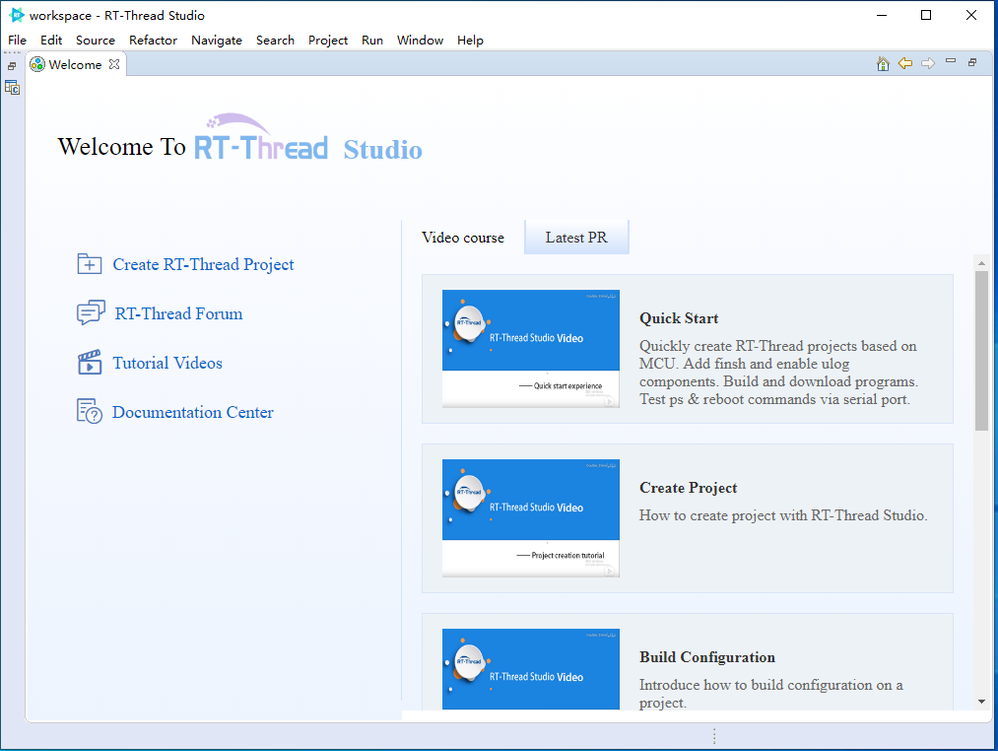998x751 pixels.
Task: Click the RT-Thread logo in welcome banner
Action: click(x=261, y=138)
